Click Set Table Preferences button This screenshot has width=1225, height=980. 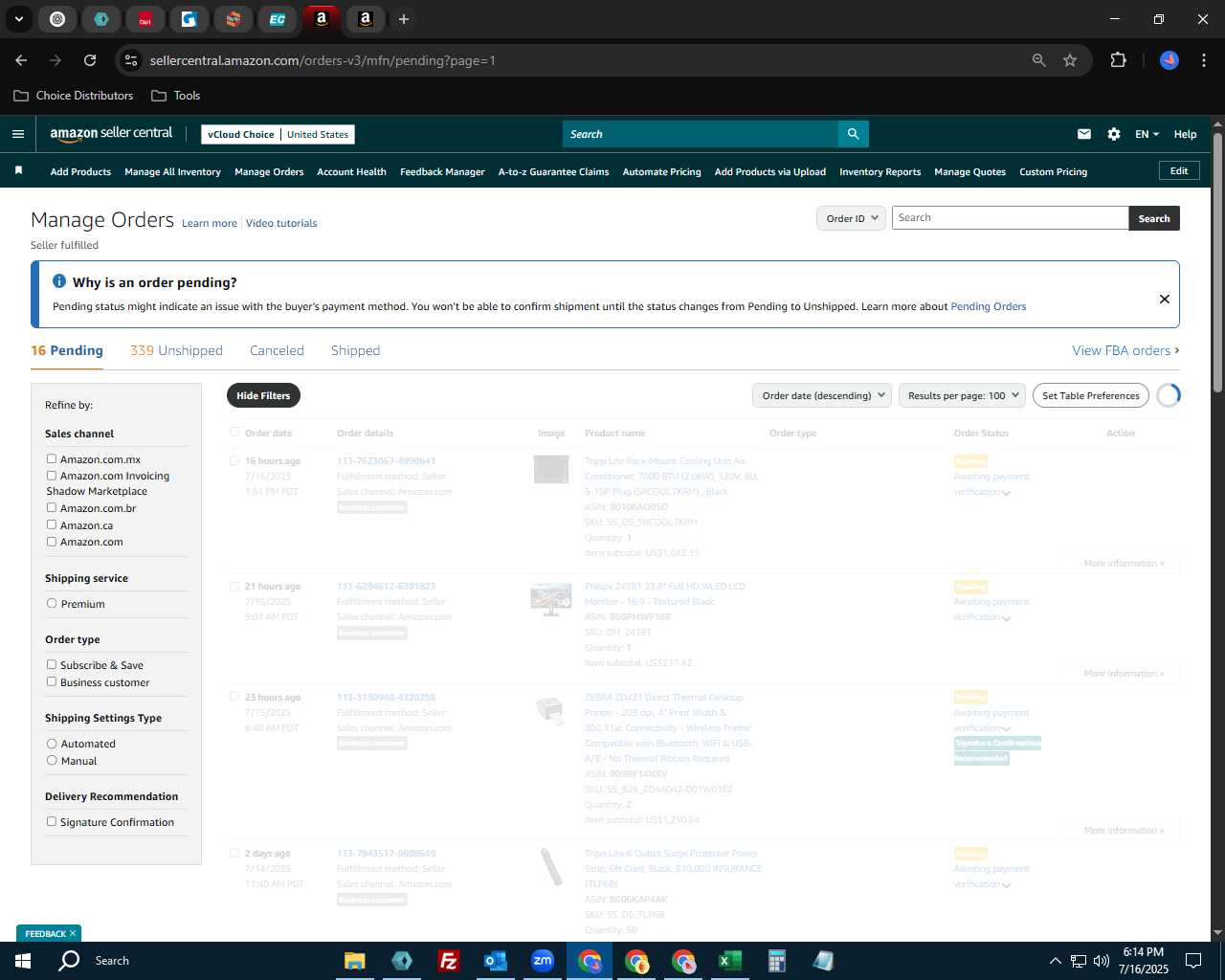[x=1091, y=395]
